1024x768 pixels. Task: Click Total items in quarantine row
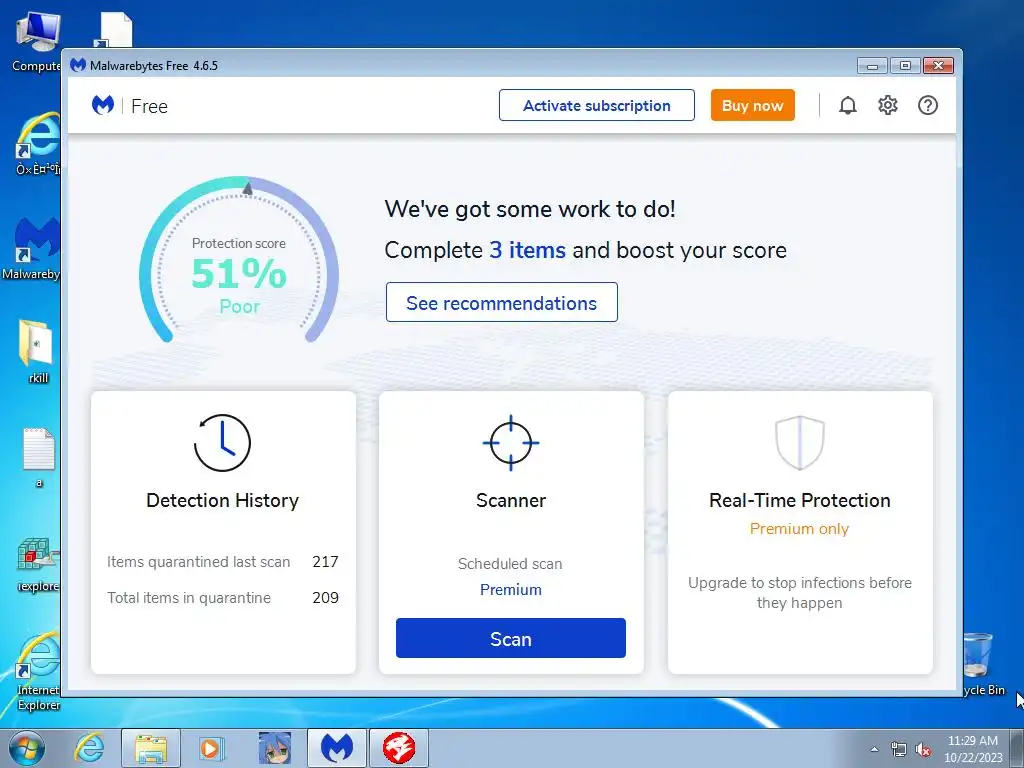pos(223,598)
